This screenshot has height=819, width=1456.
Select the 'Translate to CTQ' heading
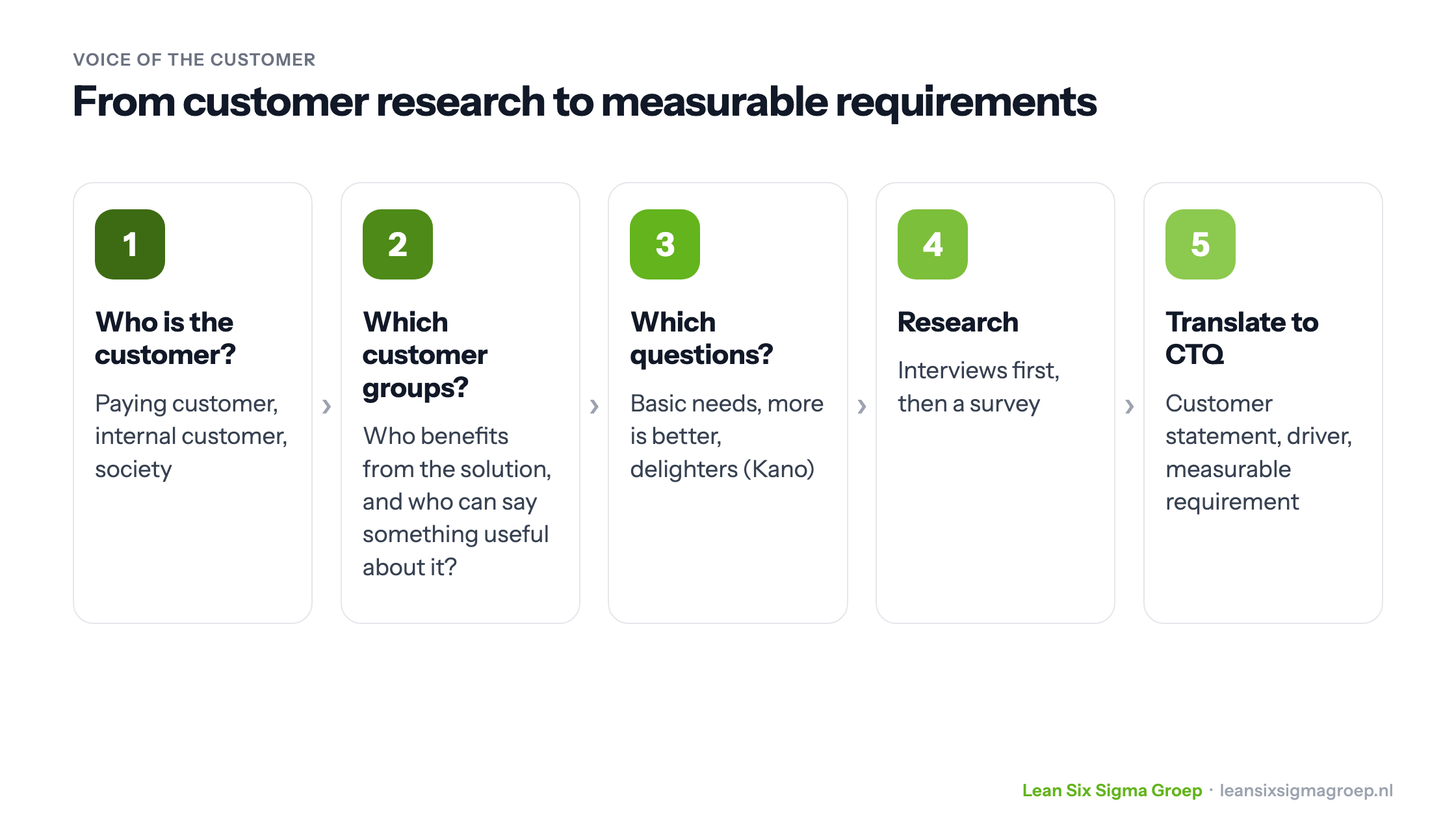(x=1242, y=339)
